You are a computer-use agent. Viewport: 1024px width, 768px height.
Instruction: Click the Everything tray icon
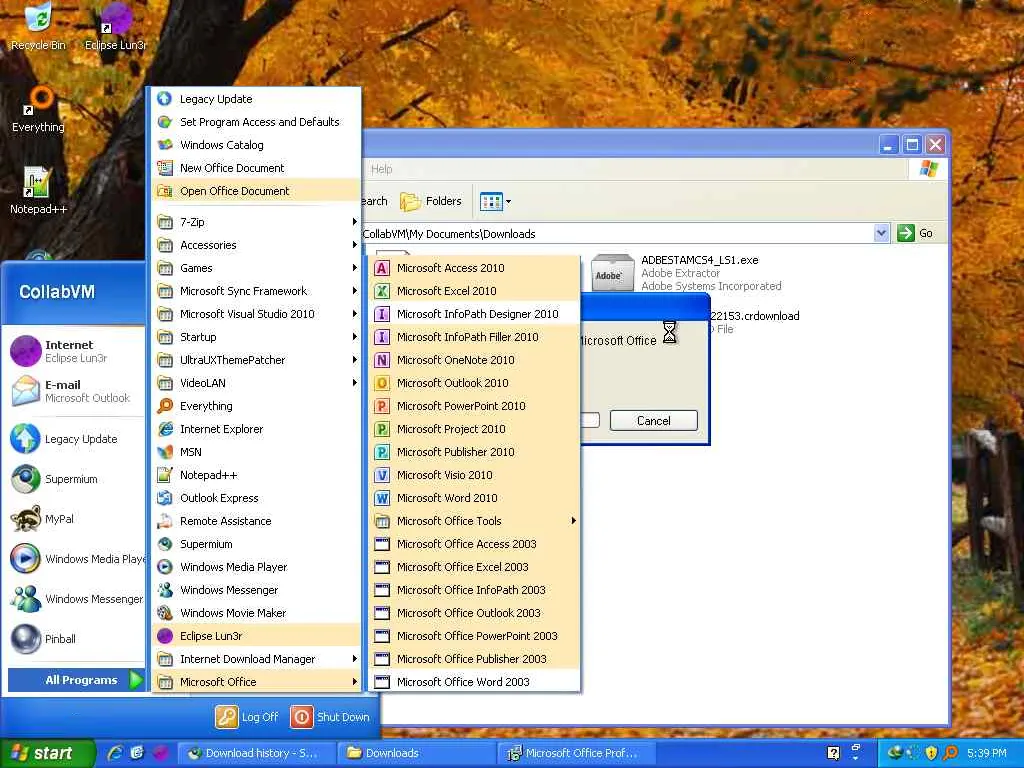click(x=951, y=753)
